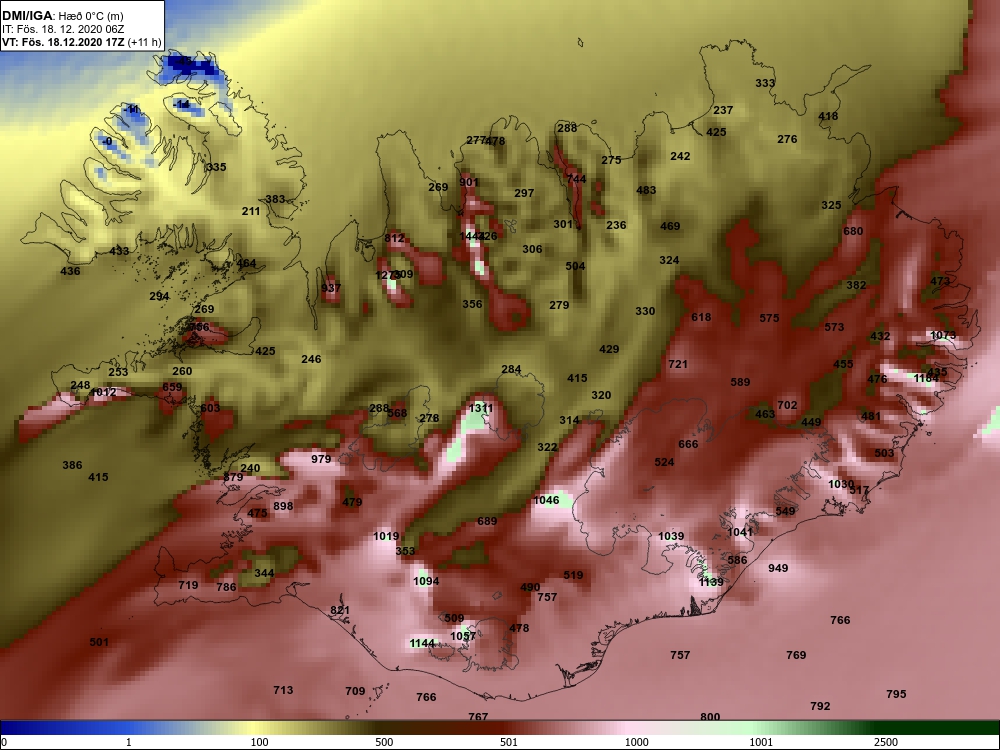The width and height of the screenshot is (1000, 750).
Task: Select map value 333 in the northeast
Action: coord(765,83)
